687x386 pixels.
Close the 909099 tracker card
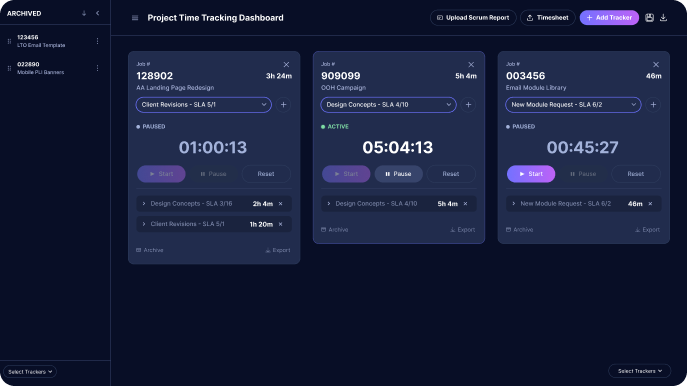click(x=471, y=64)
